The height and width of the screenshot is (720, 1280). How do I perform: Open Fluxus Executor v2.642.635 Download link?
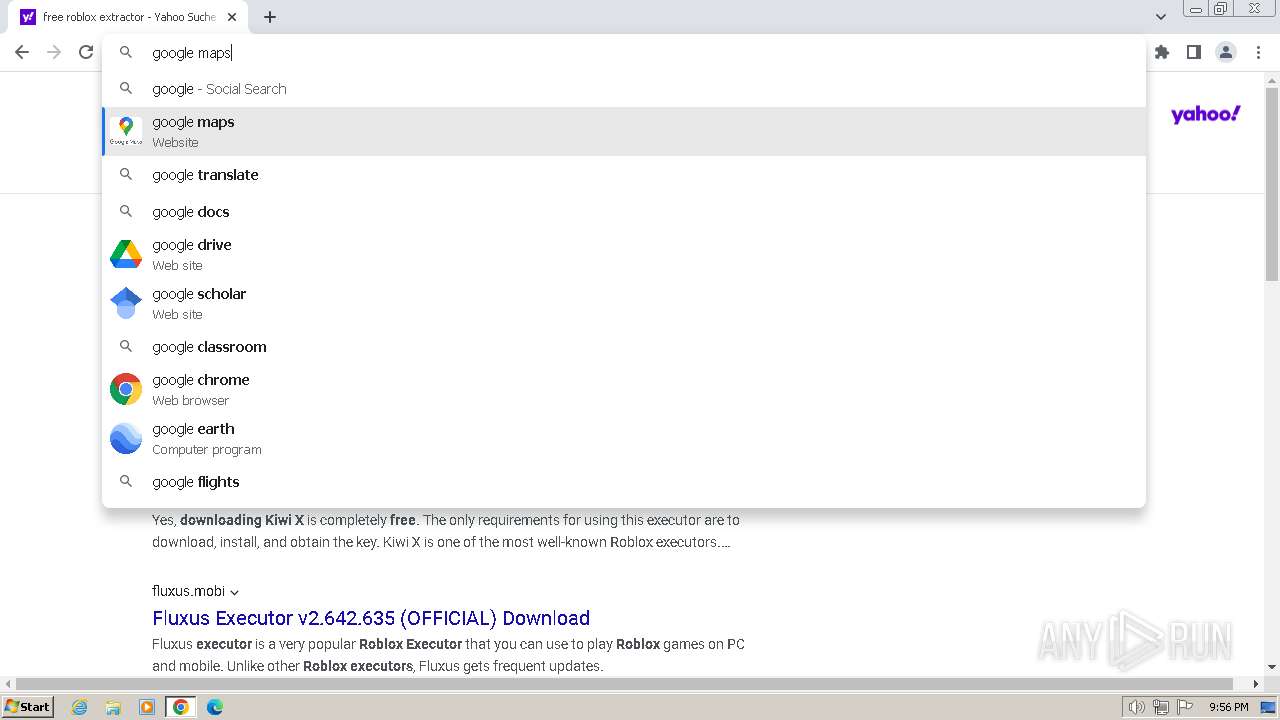(371, 618)
